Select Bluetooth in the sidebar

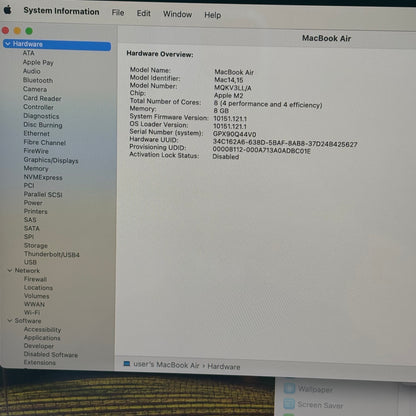point(38,80)
